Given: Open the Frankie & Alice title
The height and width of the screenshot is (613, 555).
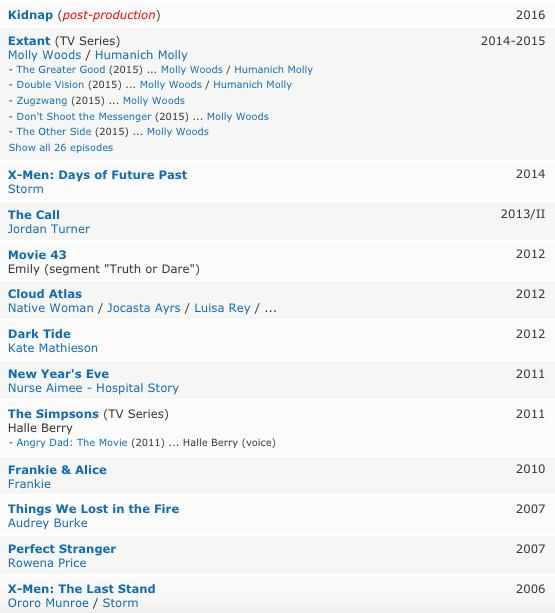Looking at the screenshot, I should 57,470.
